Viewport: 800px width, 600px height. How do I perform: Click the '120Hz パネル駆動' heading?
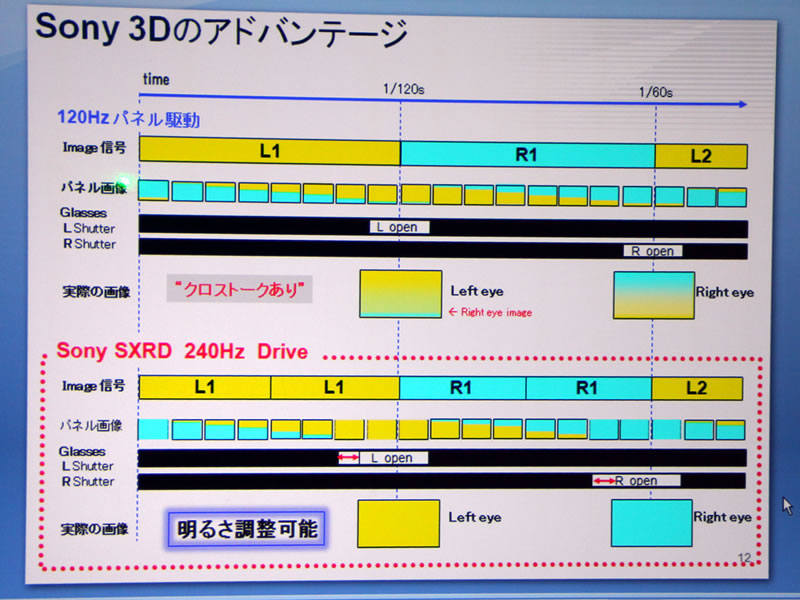click(129, 118)
